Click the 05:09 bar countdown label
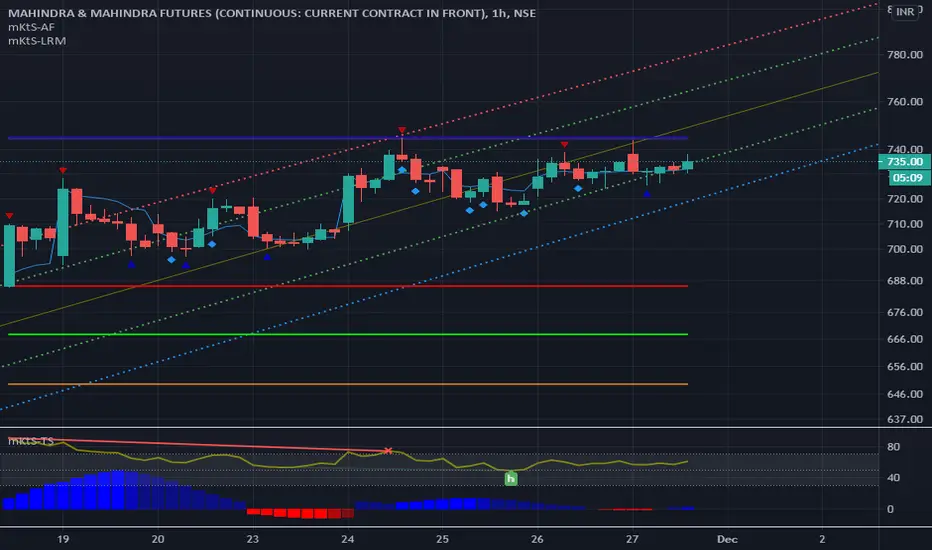Screen dimensions: 932x550 pyautogui.click(x=908, y=177)
